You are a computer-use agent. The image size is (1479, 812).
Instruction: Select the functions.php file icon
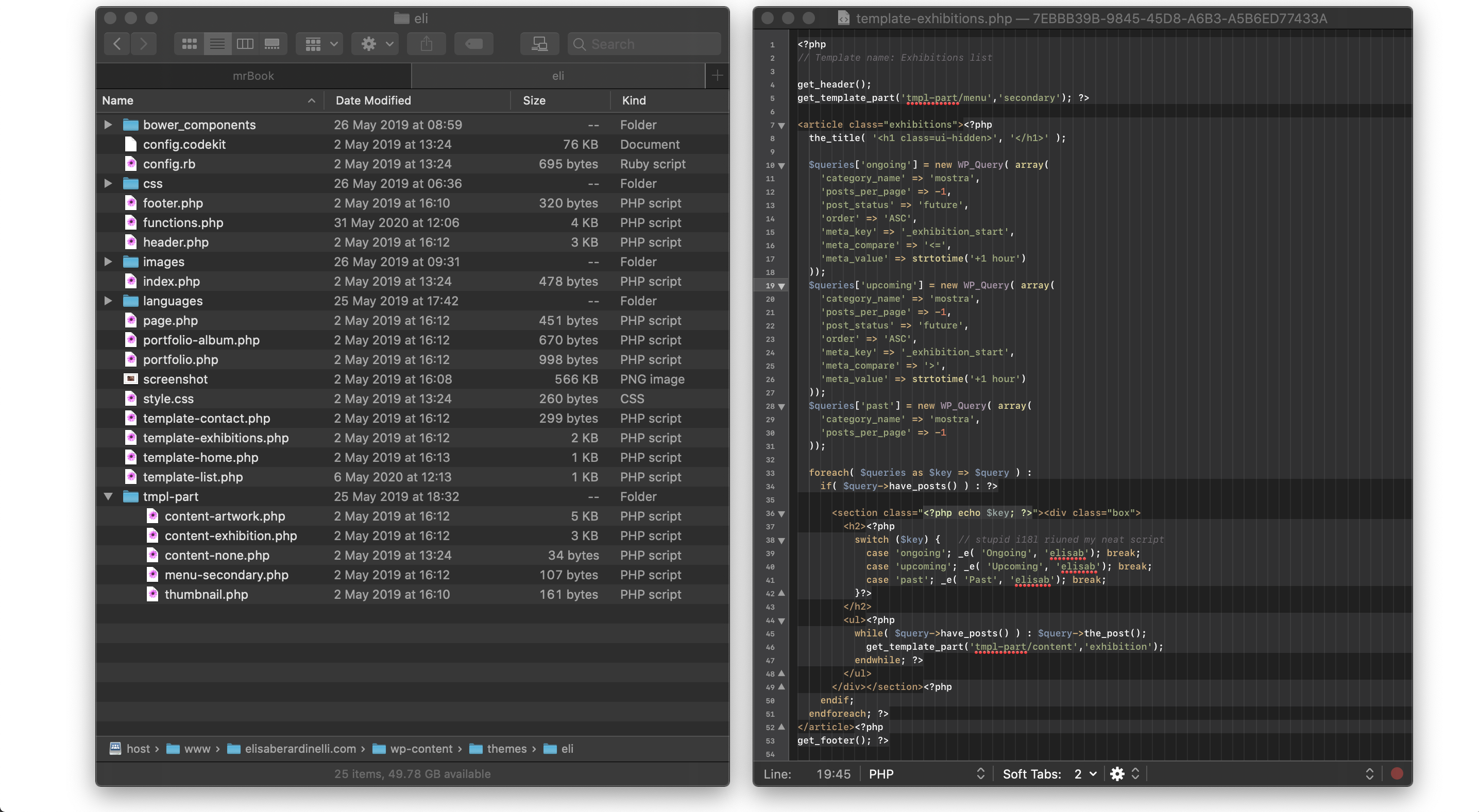(x=131, y=222)
